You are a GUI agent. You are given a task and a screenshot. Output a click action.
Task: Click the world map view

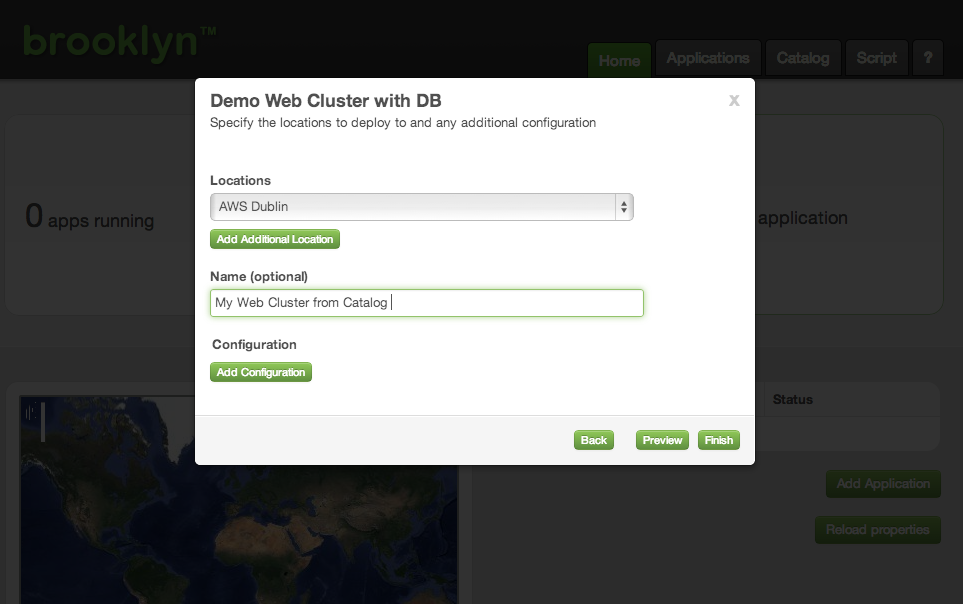tap(240, 520)
